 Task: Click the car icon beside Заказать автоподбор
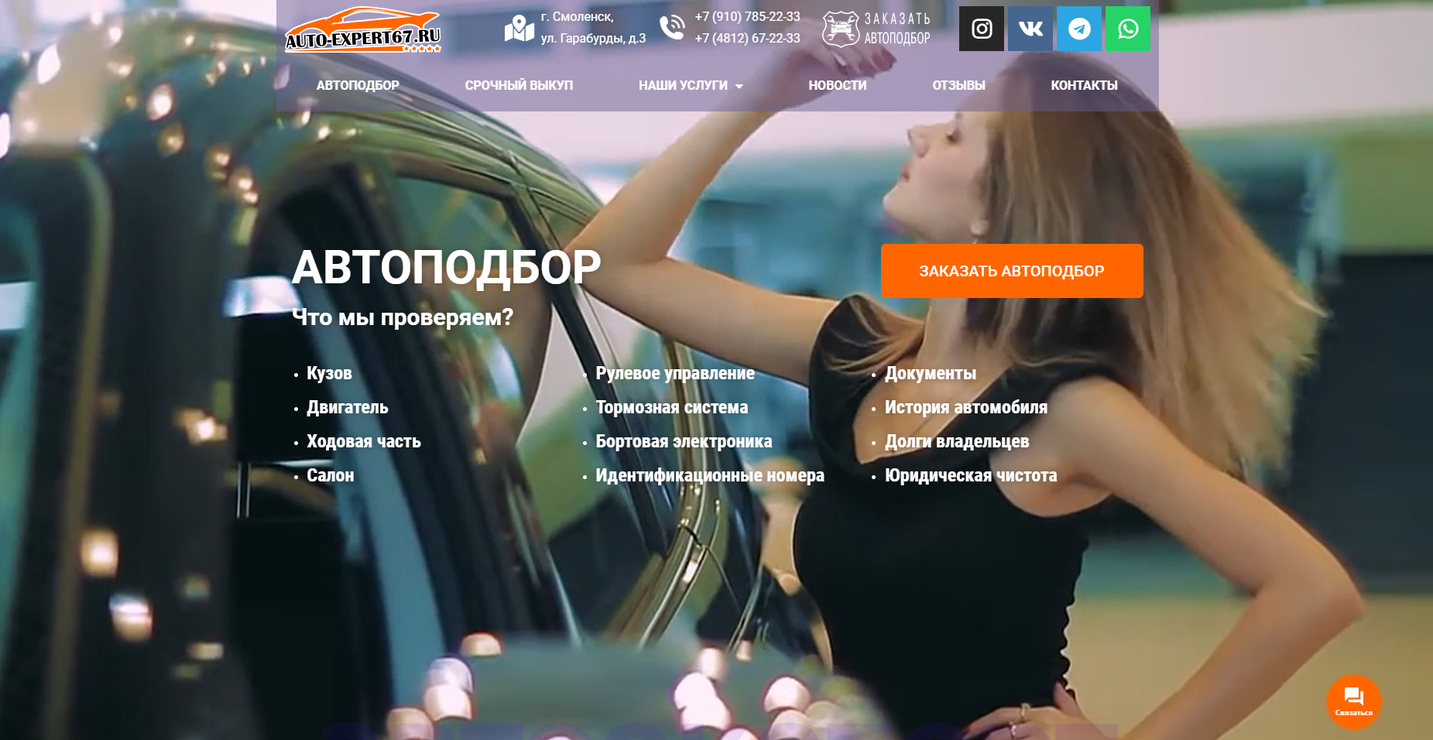[x=840, y=29]
